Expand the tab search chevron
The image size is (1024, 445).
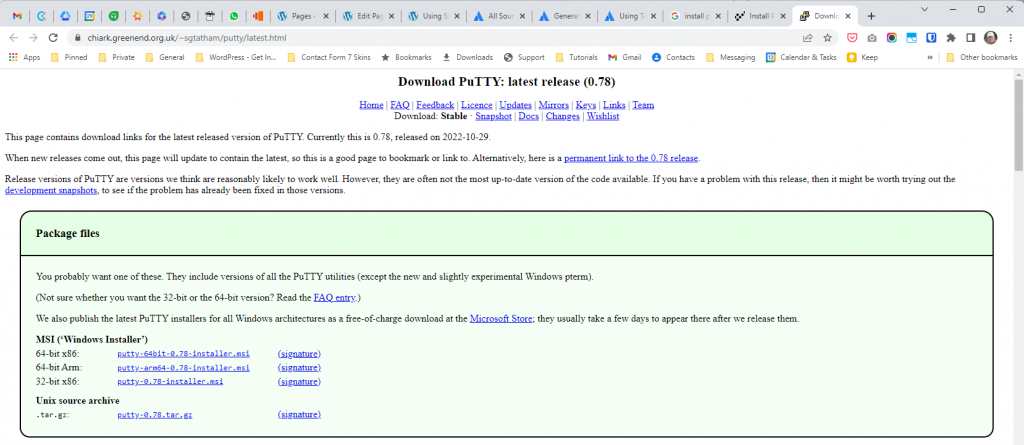click(923, 9)
